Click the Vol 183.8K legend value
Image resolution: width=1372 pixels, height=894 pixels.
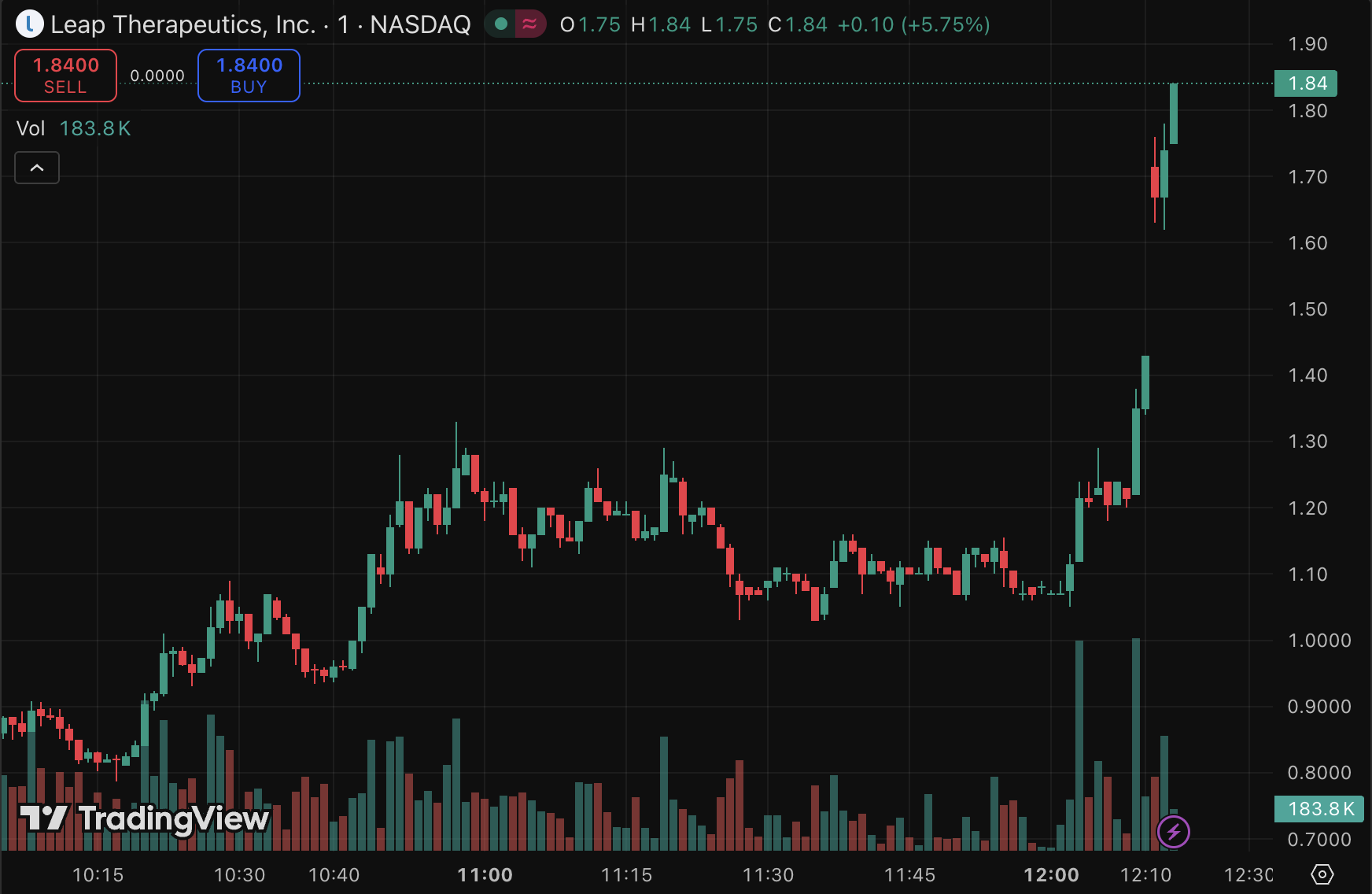click(94, 127)
